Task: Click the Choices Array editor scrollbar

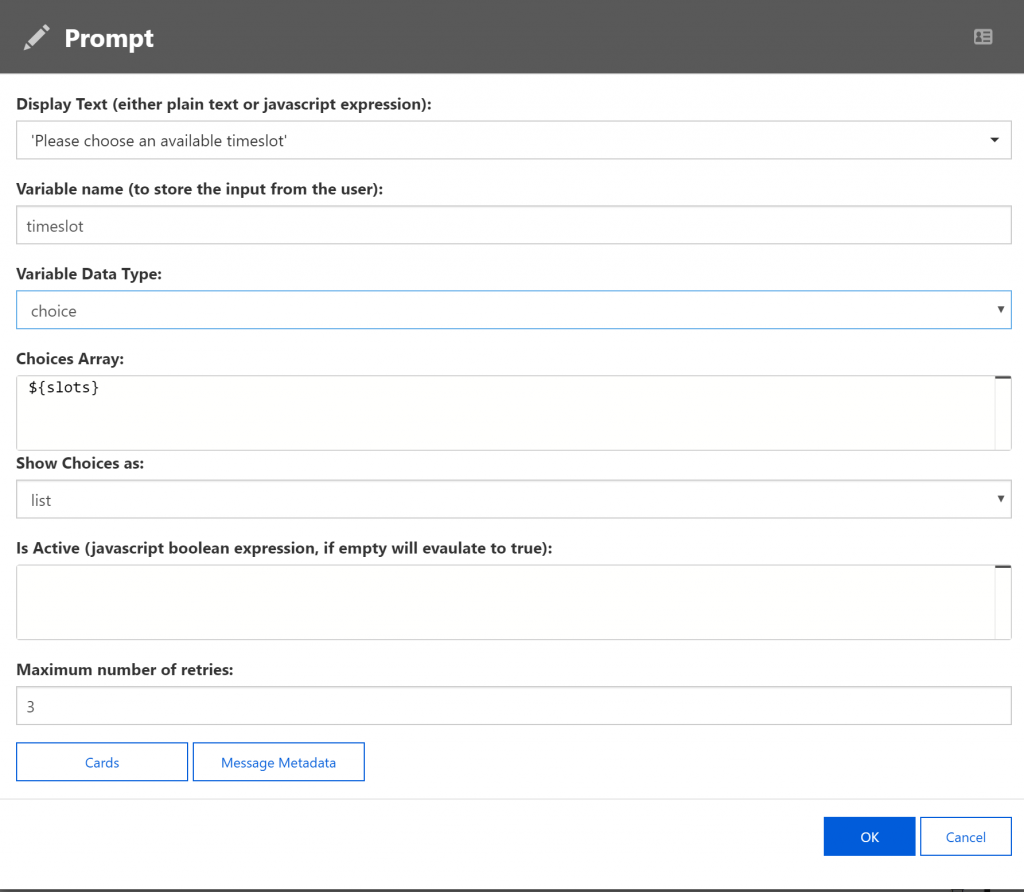Action: click(x=1002, y=413)
